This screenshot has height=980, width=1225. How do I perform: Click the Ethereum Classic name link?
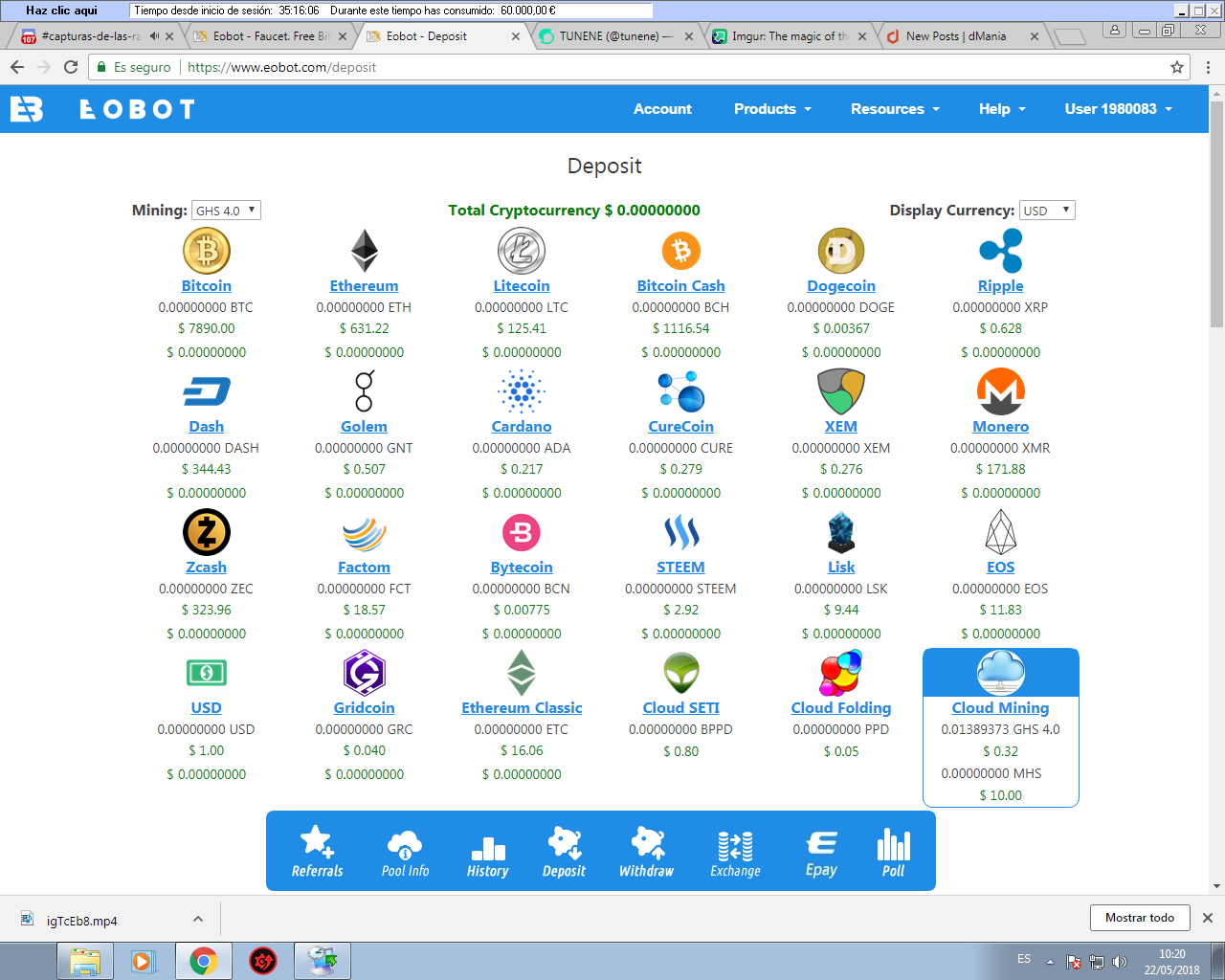522,708
